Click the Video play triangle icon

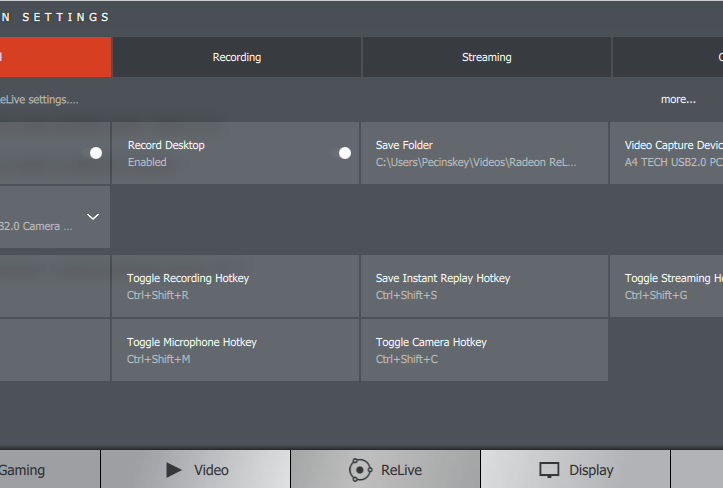[173, 470]
